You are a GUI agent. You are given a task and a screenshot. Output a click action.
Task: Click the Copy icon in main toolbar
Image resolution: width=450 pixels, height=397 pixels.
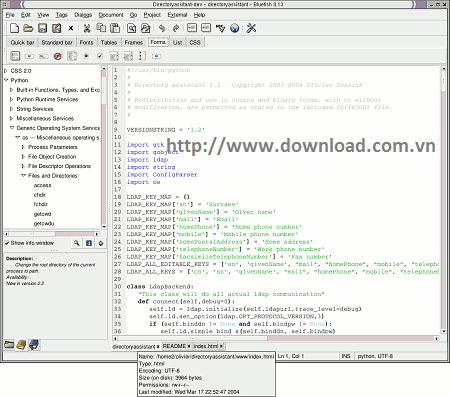coord(101,28)
